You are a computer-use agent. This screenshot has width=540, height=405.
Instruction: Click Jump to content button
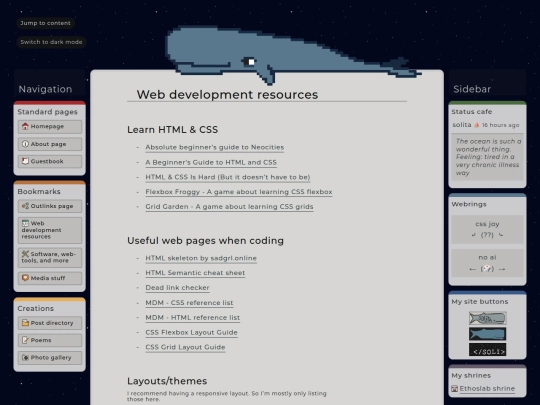45,23
